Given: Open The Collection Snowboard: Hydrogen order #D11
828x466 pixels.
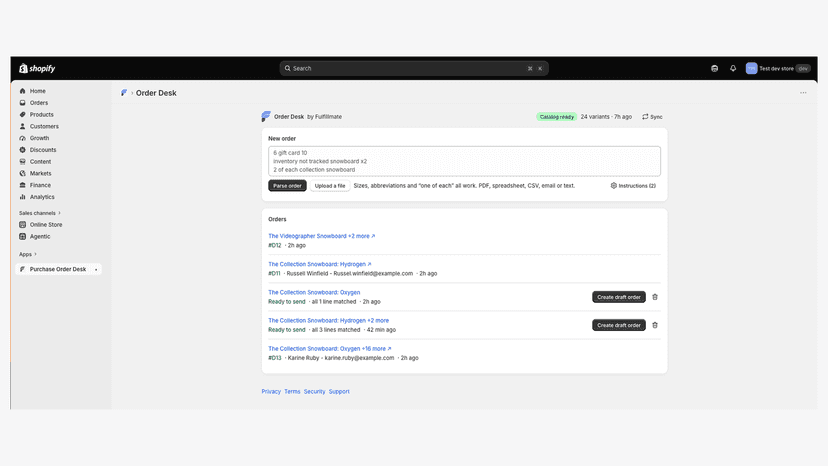Looking at the screenshot, I should click(319, 264).
